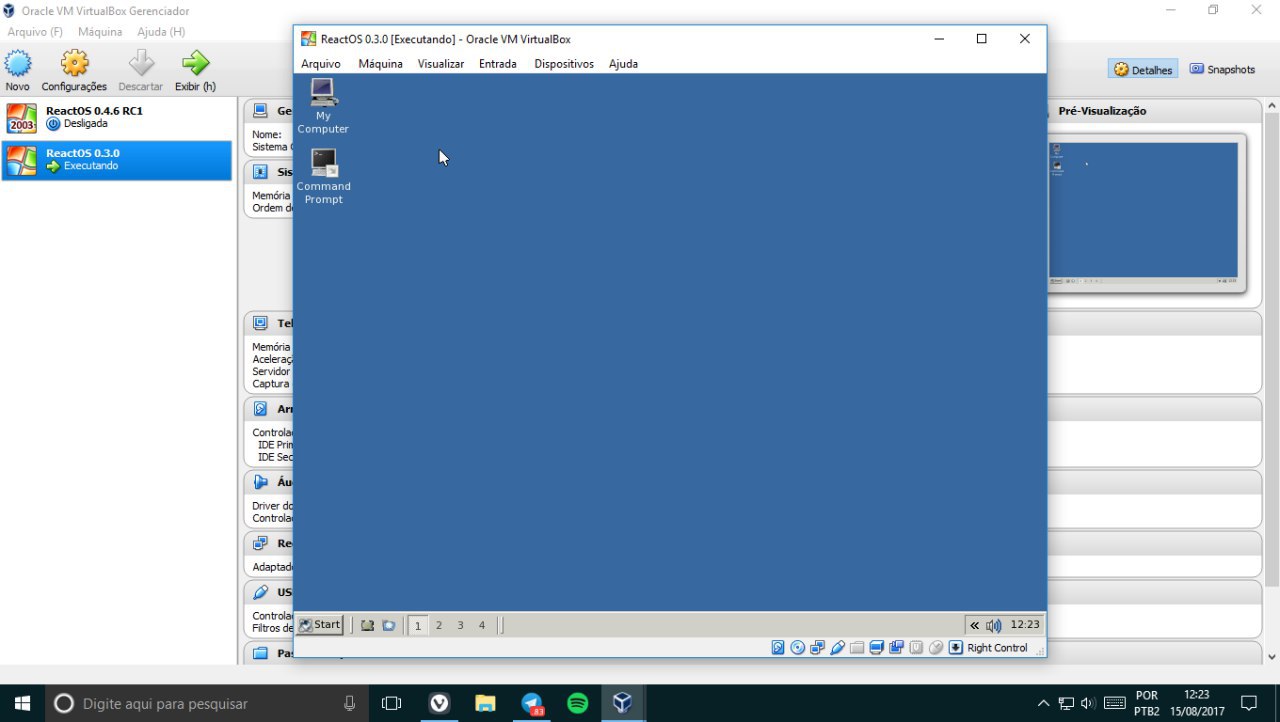This screenshot has width=1280, height=722.
Task: Click the display monitor status icon
Action: coord(877,648)
